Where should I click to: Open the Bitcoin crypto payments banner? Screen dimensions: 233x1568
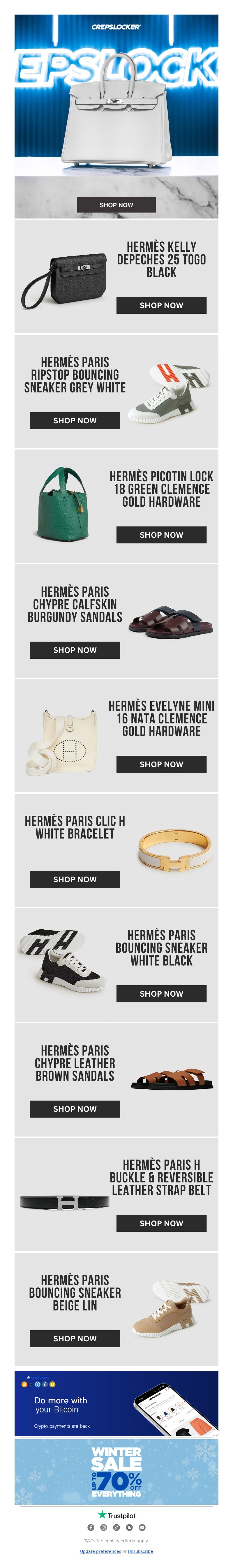tap(116, 1404)
